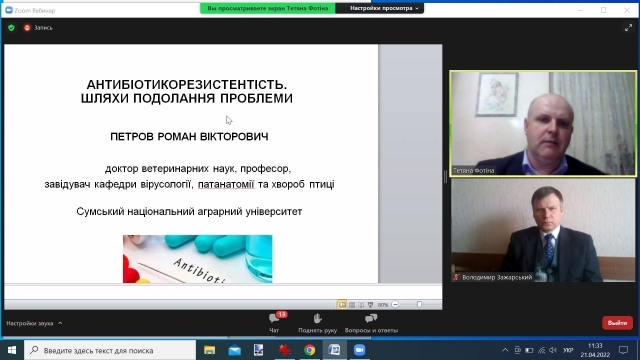Click zoom out minus button

395,304
